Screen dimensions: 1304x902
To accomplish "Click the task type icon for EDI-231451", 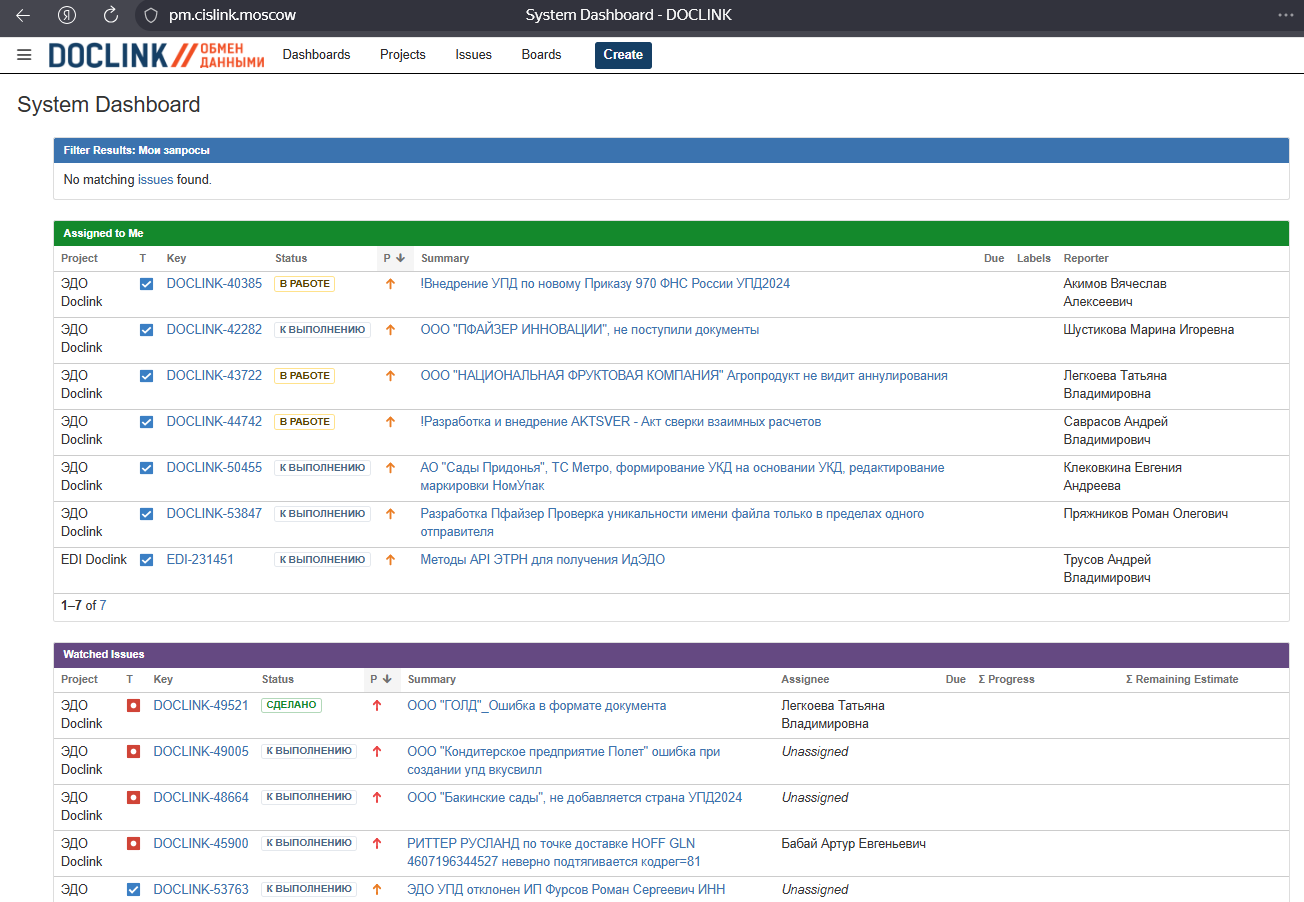I will tap(147, 560).
